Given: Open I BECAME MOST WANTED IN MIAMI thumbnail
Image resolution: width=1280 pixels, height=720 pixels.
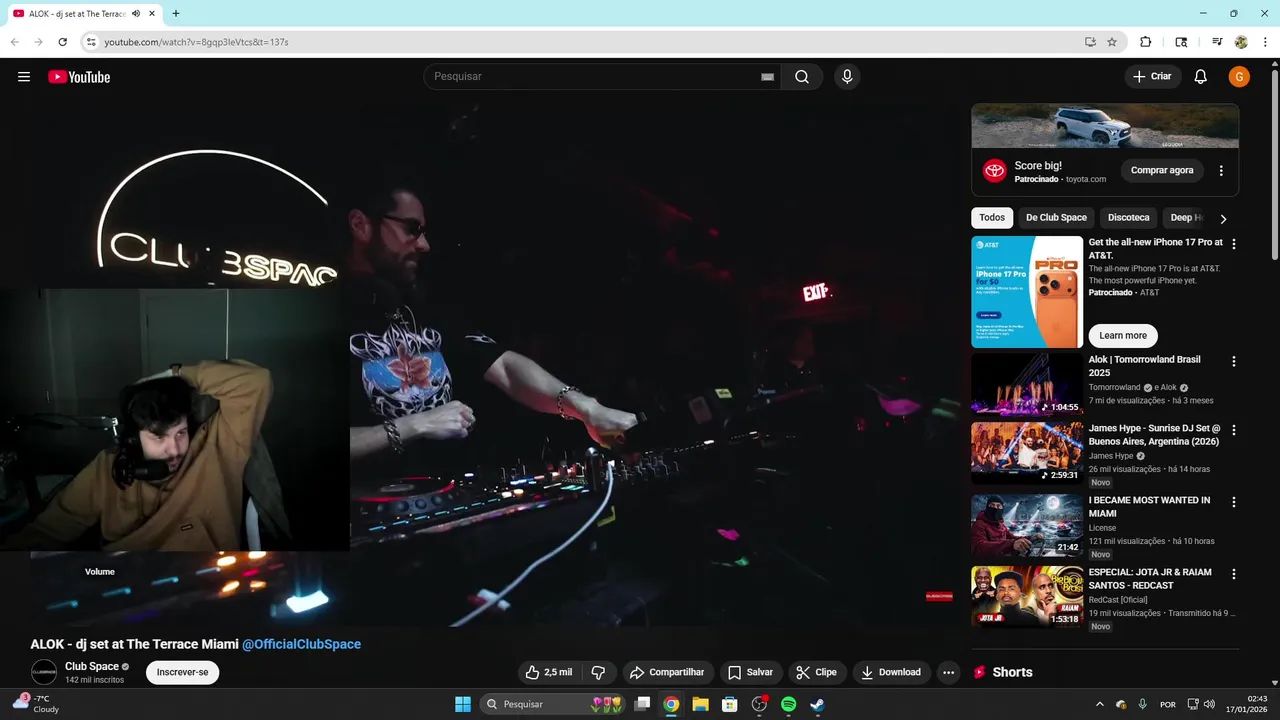Looking at the screenshot, I should [x=1027, y=525].
